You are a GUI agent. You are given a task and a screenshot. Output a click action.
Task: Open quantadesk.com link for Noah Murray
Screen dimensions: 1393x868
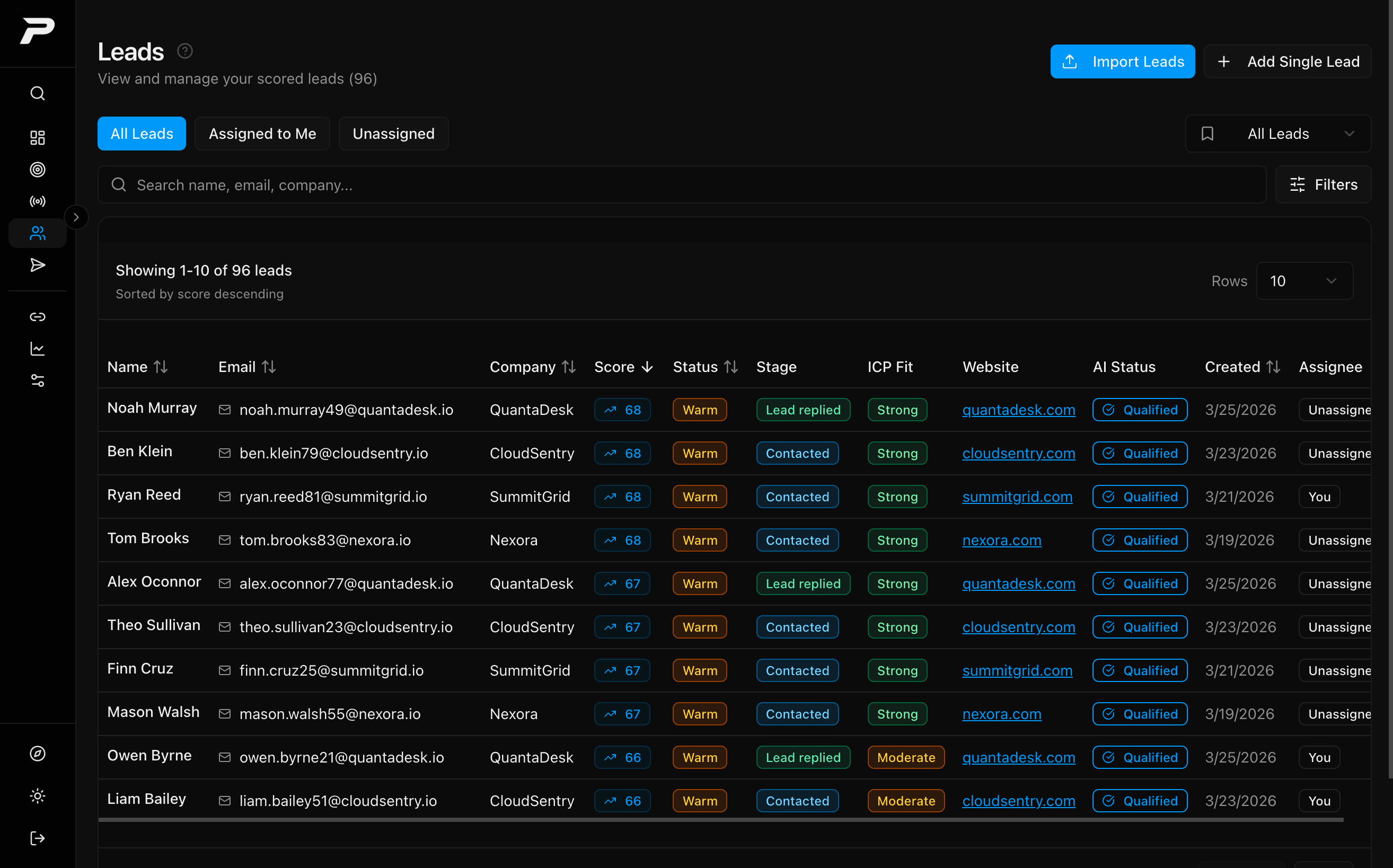pyautogui.click(x=1019, y=409)
